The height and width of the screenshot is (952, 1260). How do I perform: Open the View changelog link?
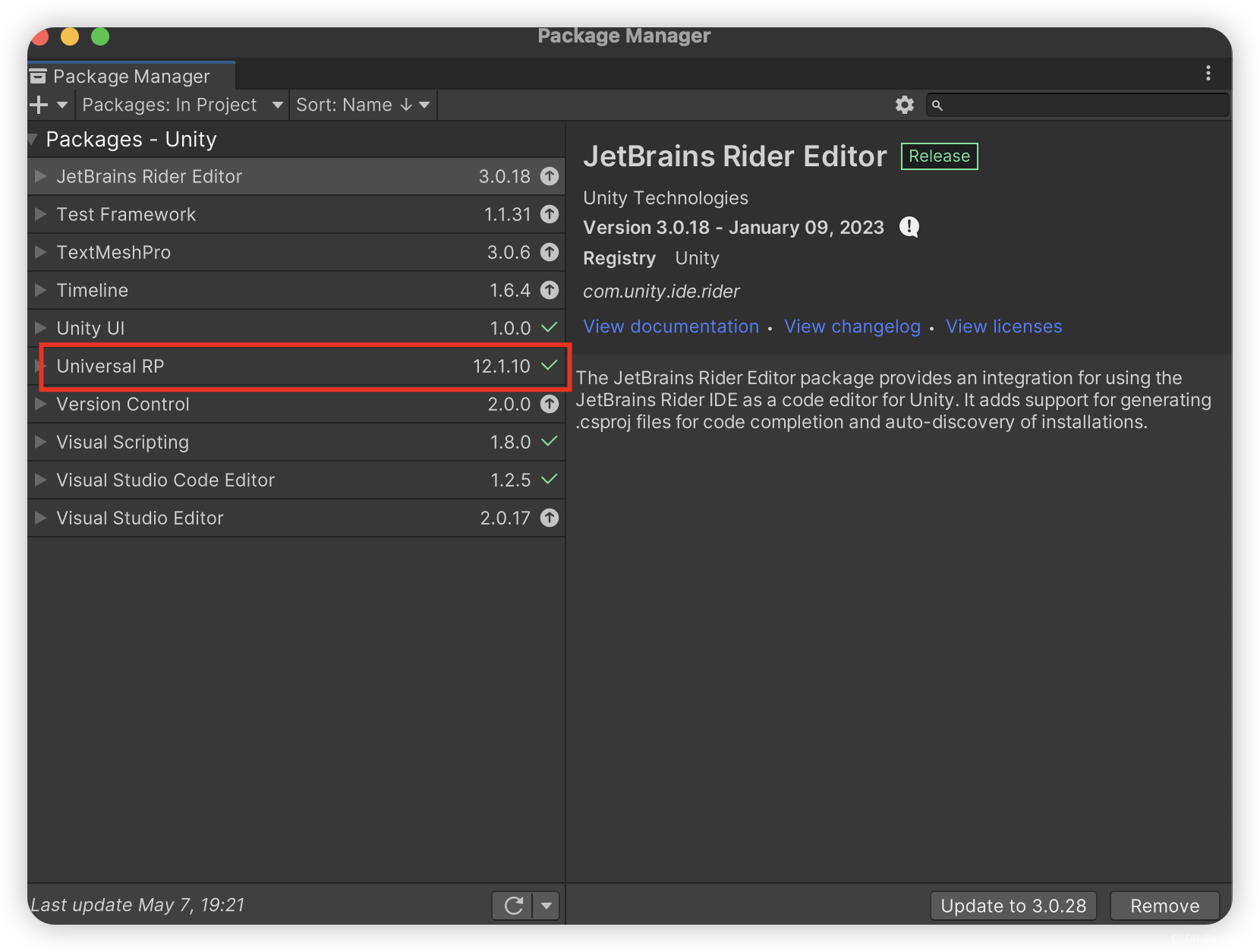[x=852, y=326]
